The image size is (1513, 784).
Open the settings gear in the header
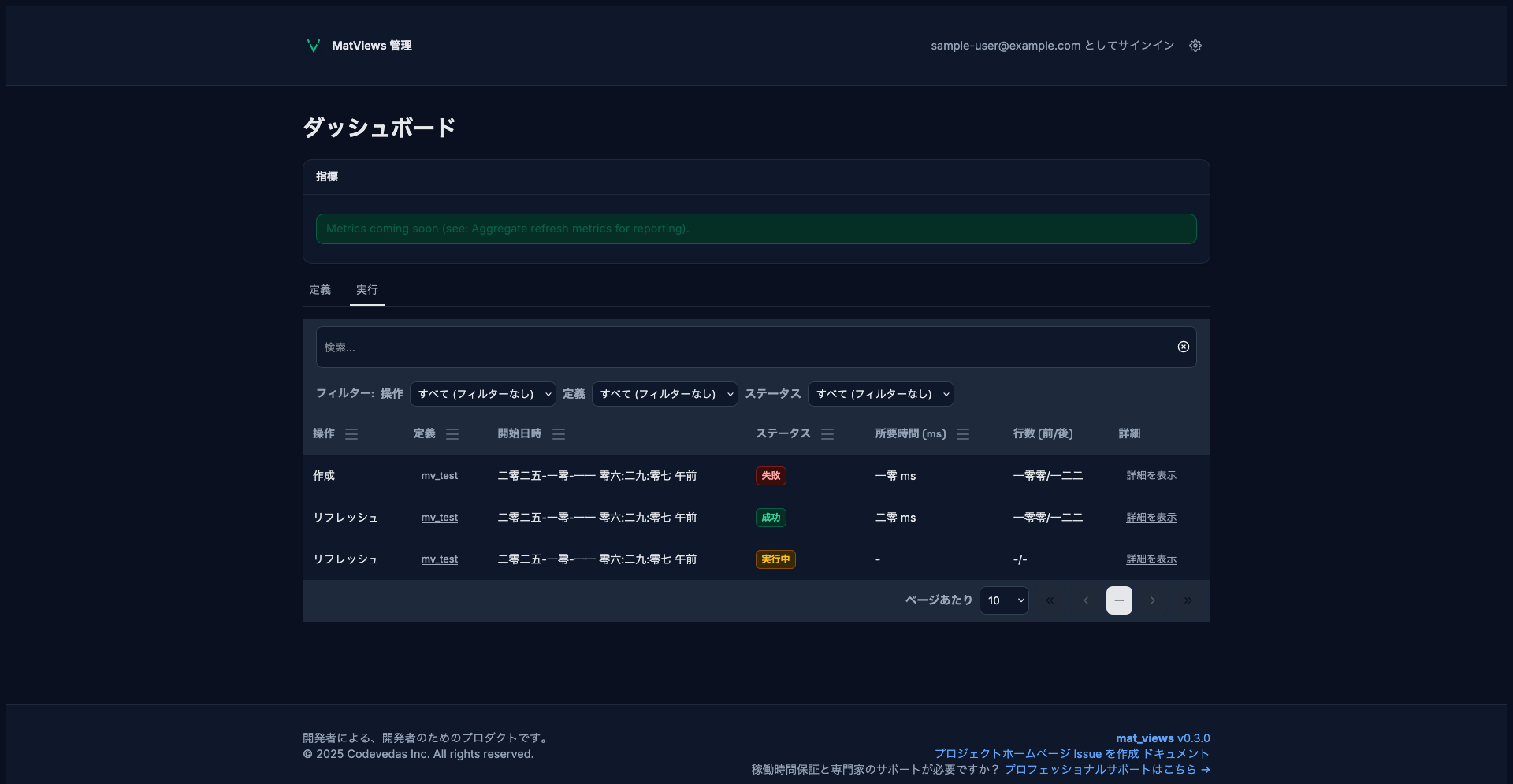1195,46
